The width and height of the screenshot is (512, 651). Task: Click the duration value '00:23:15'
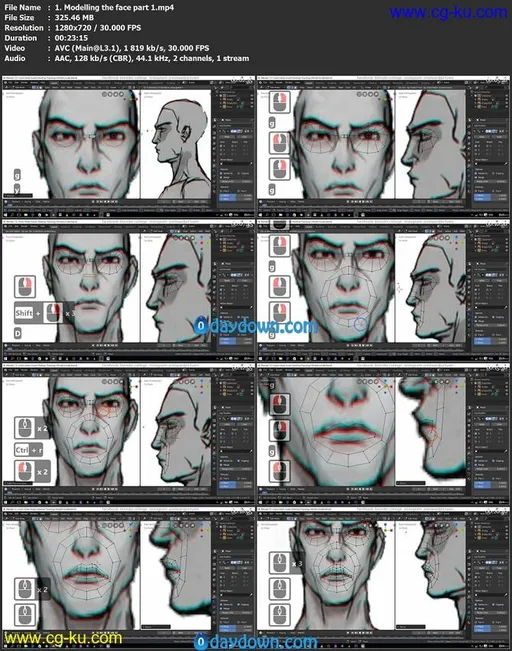pos(71,38)
